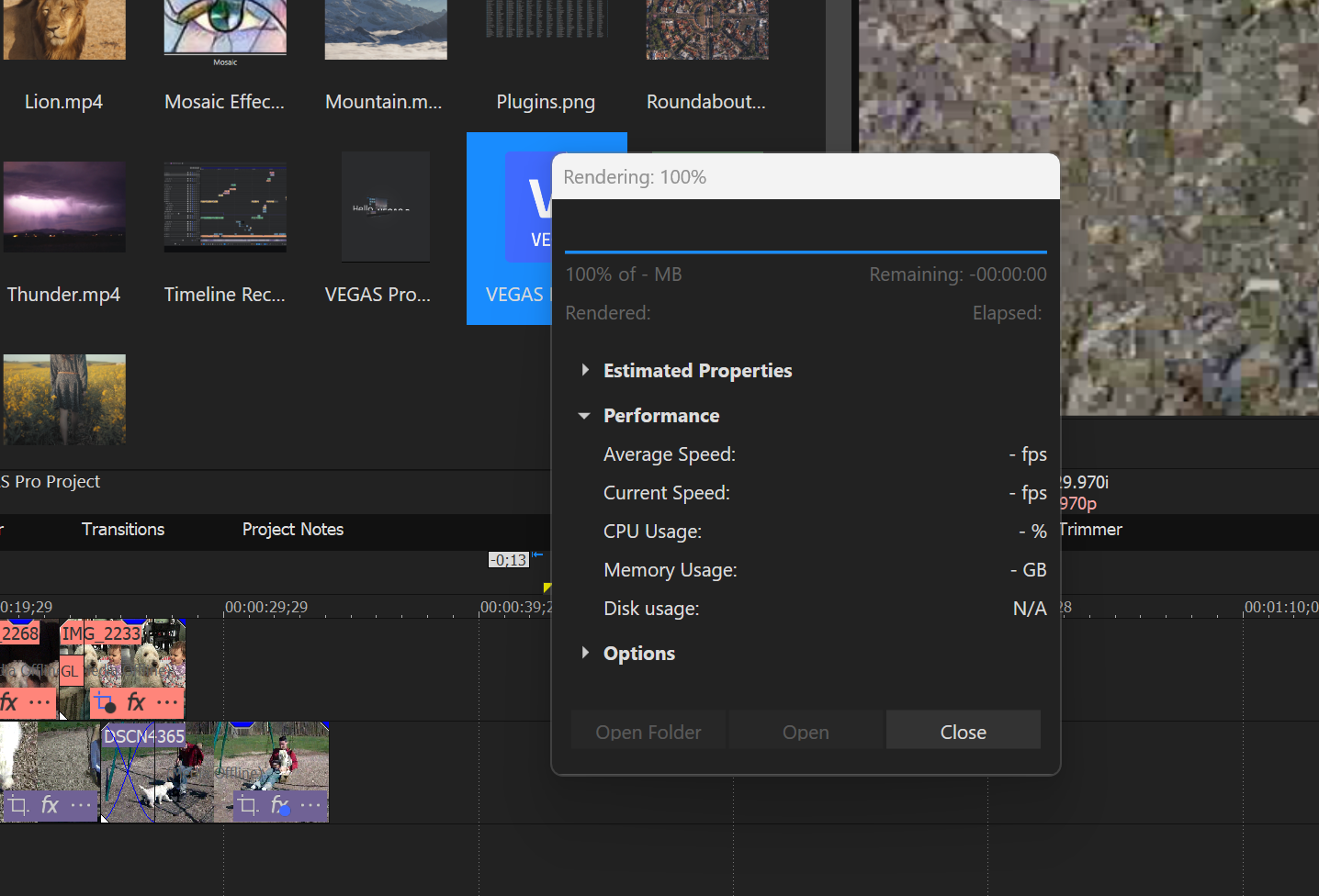Switch to the Trimmer tab
This screenshot has height=896, width=1319.
click(x=1090, y=530)
